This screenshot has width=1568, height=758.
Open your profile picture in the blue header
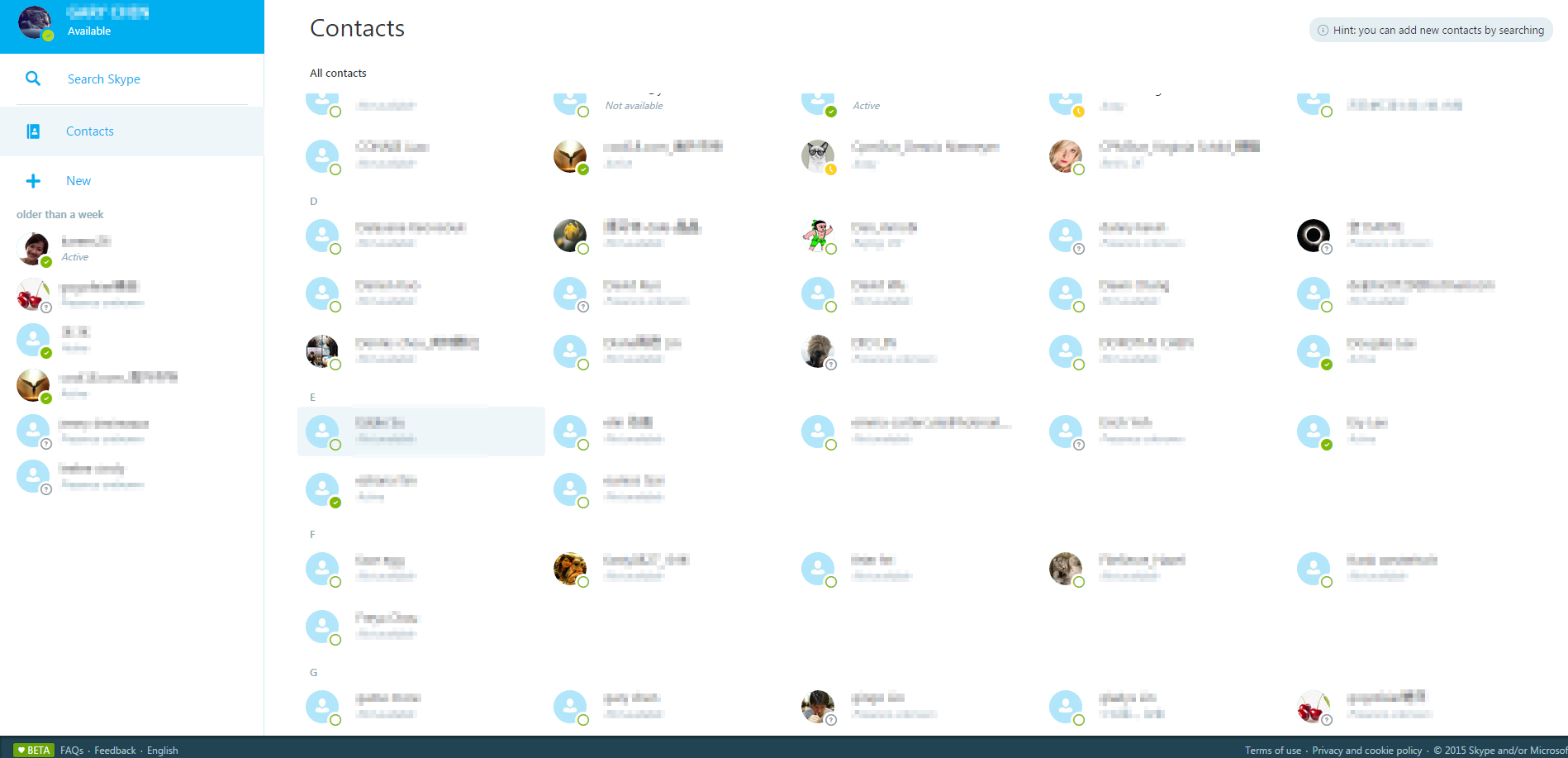[x=35, y=22]
